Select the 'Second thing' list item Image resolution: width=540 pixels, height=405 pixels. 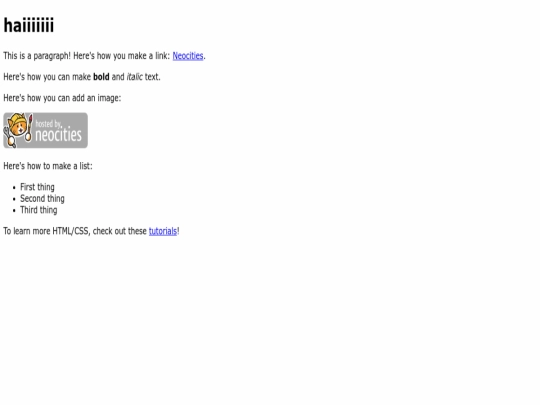pyautogui.click(x=42, y=199)
